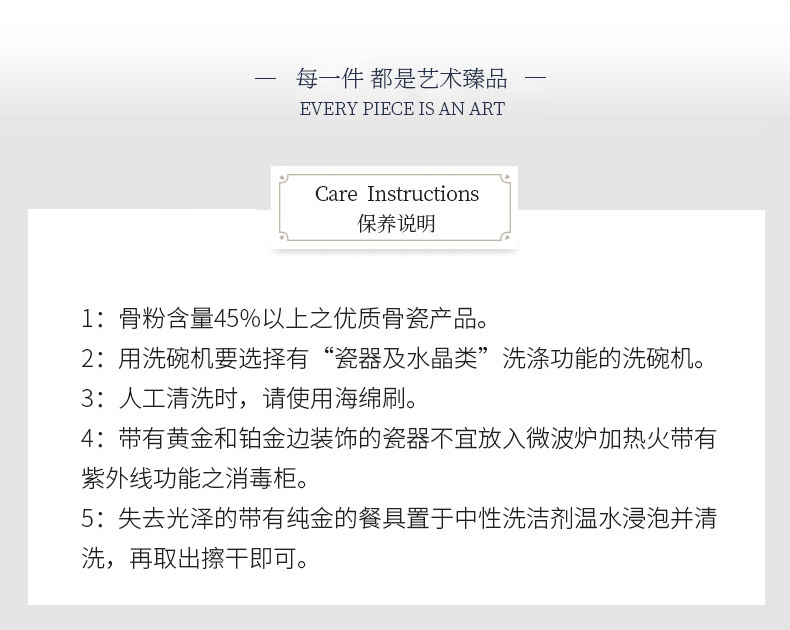Click the first line of instruction 4 about 微波炉
This screenshot has width=790, height=630.
399,438
